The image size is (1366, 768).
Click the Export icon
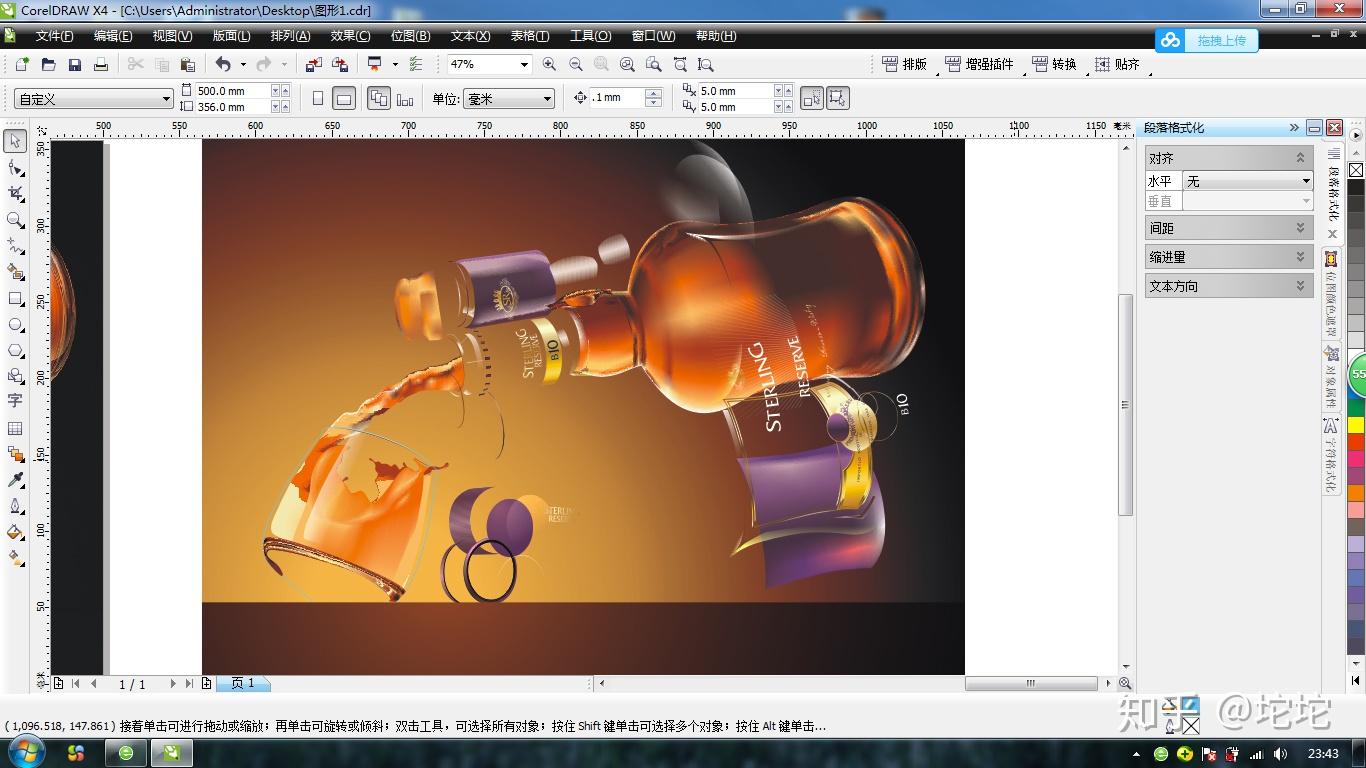(x=339, y=64)
